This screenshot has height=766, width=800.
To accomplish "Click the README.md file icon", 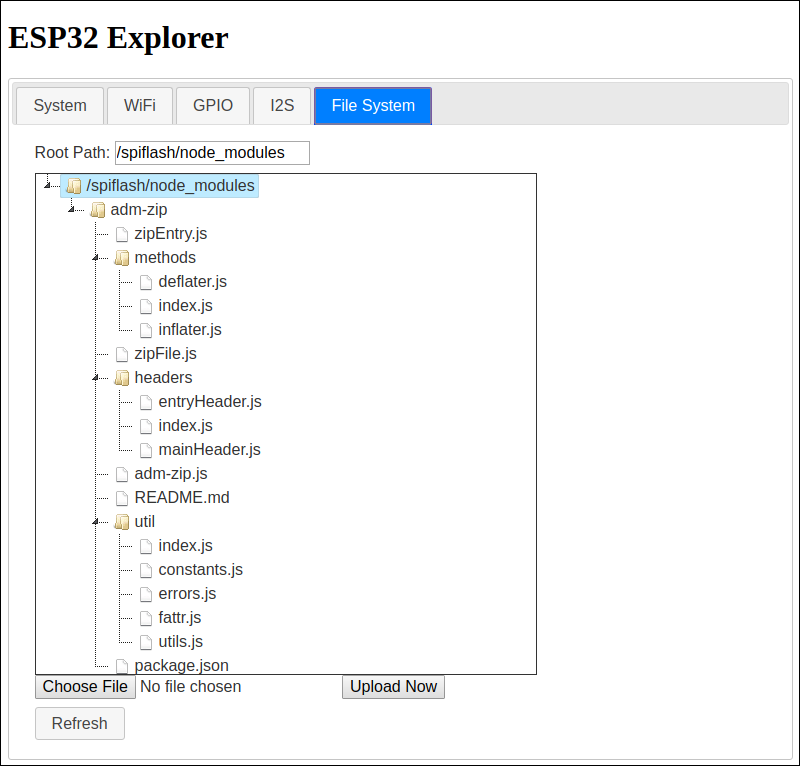I will [122, 498].
